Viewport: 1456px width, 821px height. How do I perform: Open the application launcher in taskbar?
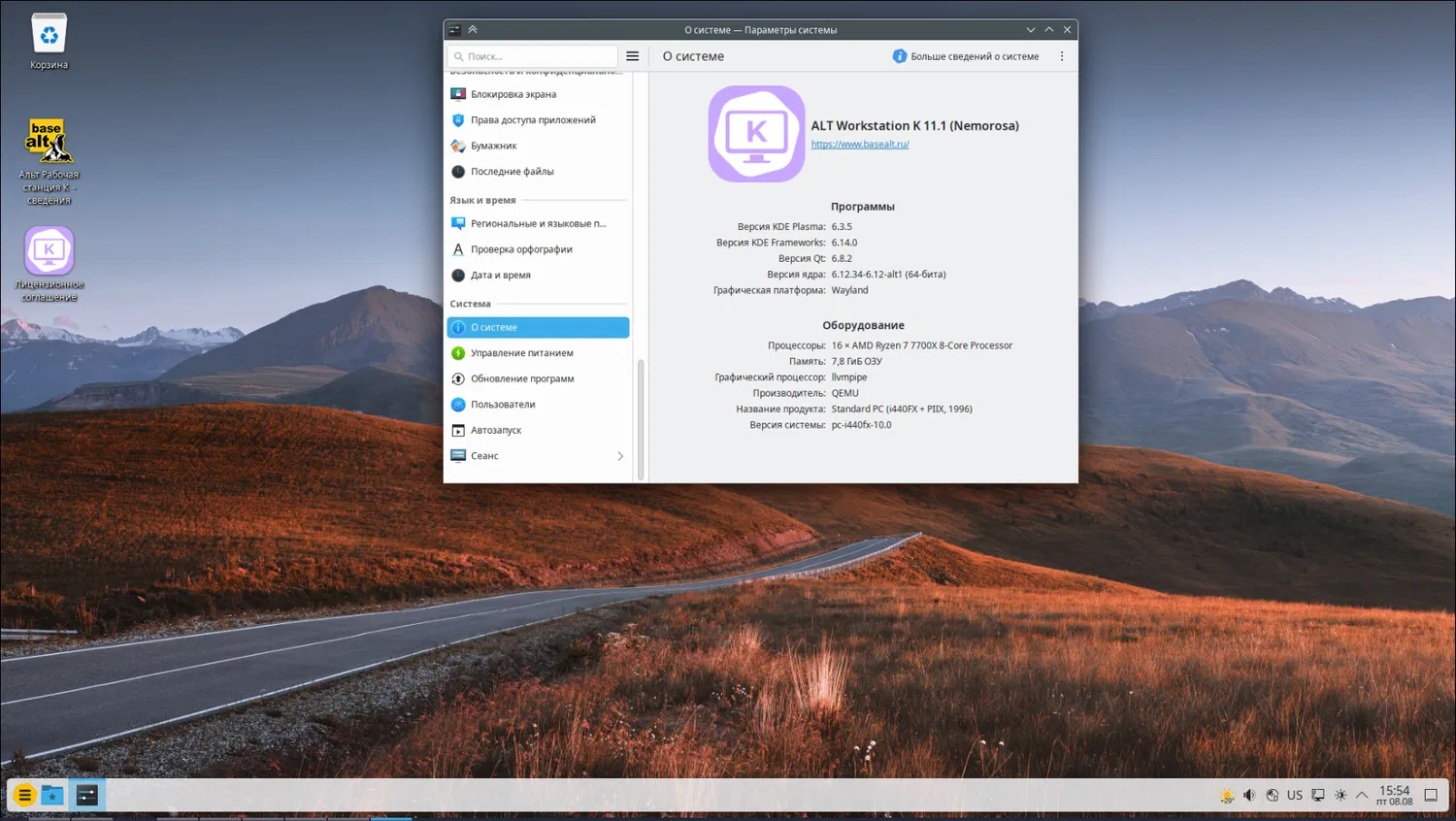24,796
